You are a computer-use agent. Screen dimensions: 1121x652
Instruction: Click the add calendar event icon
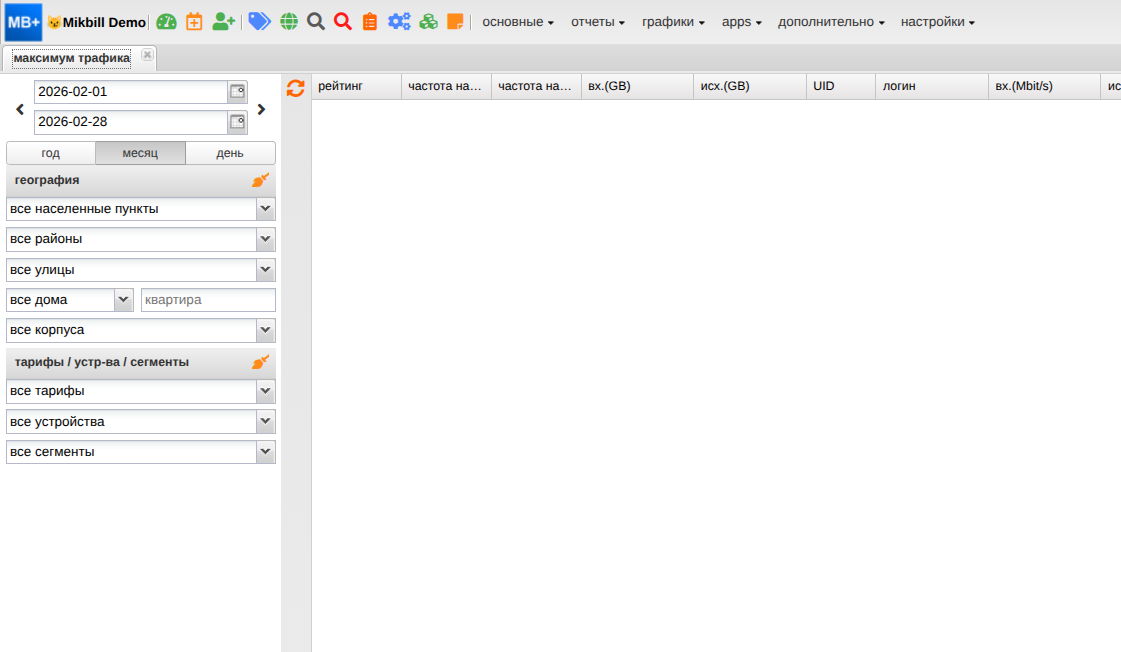(x=194, y=20)
